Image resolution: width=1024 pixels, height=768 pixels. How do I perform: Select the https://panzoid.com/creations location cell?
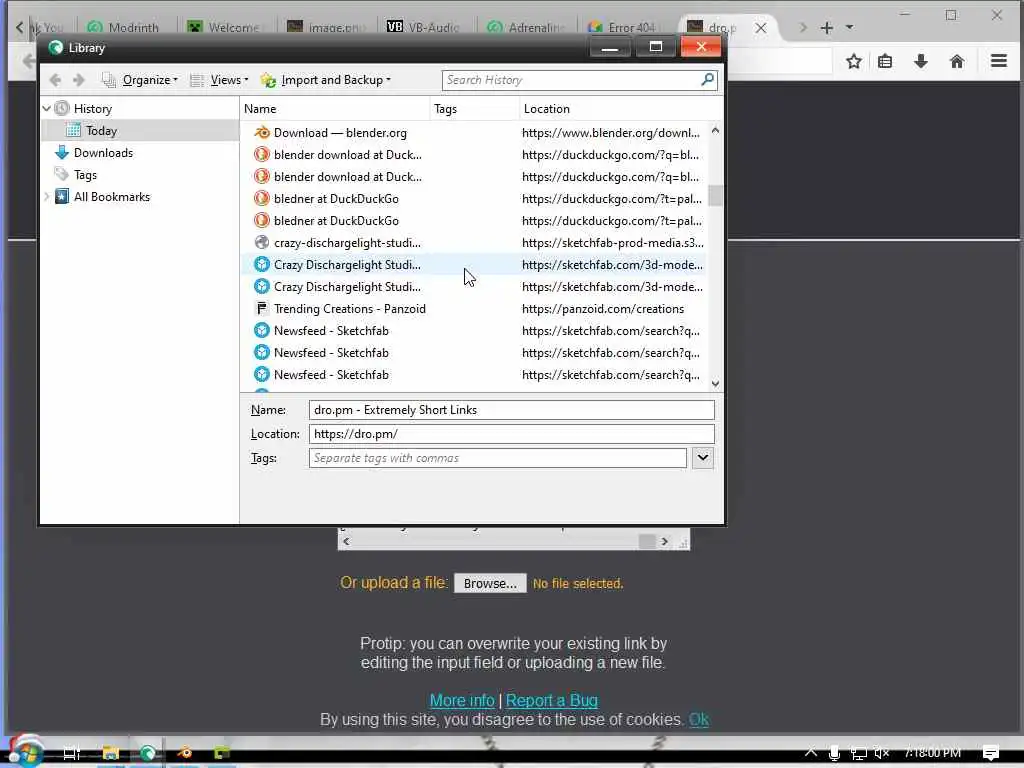pyautogui.click(x=603, y=309)
